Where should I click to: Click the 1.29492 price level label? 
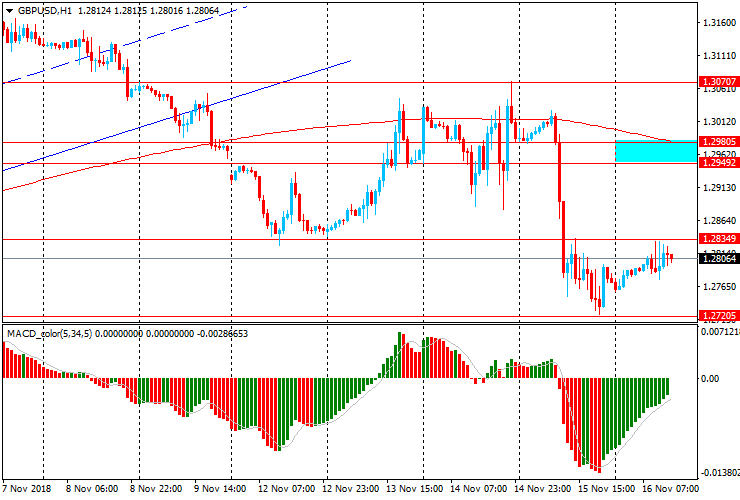[x=719, y=162]
